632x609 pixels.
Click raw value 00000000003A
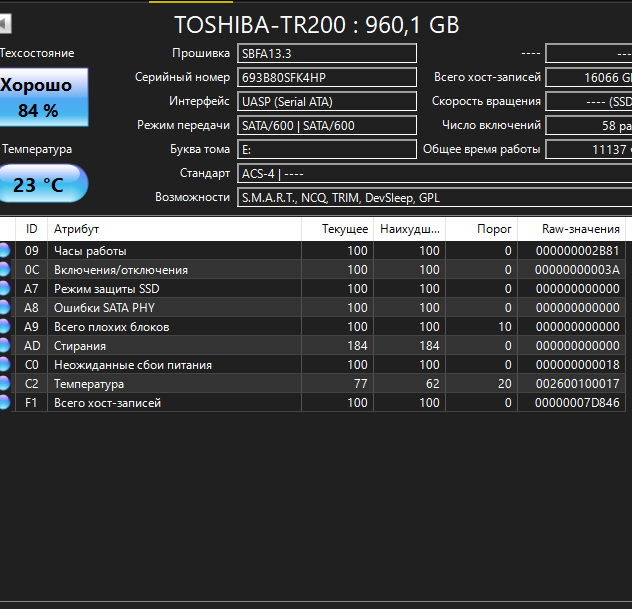(x=577, y=270)
